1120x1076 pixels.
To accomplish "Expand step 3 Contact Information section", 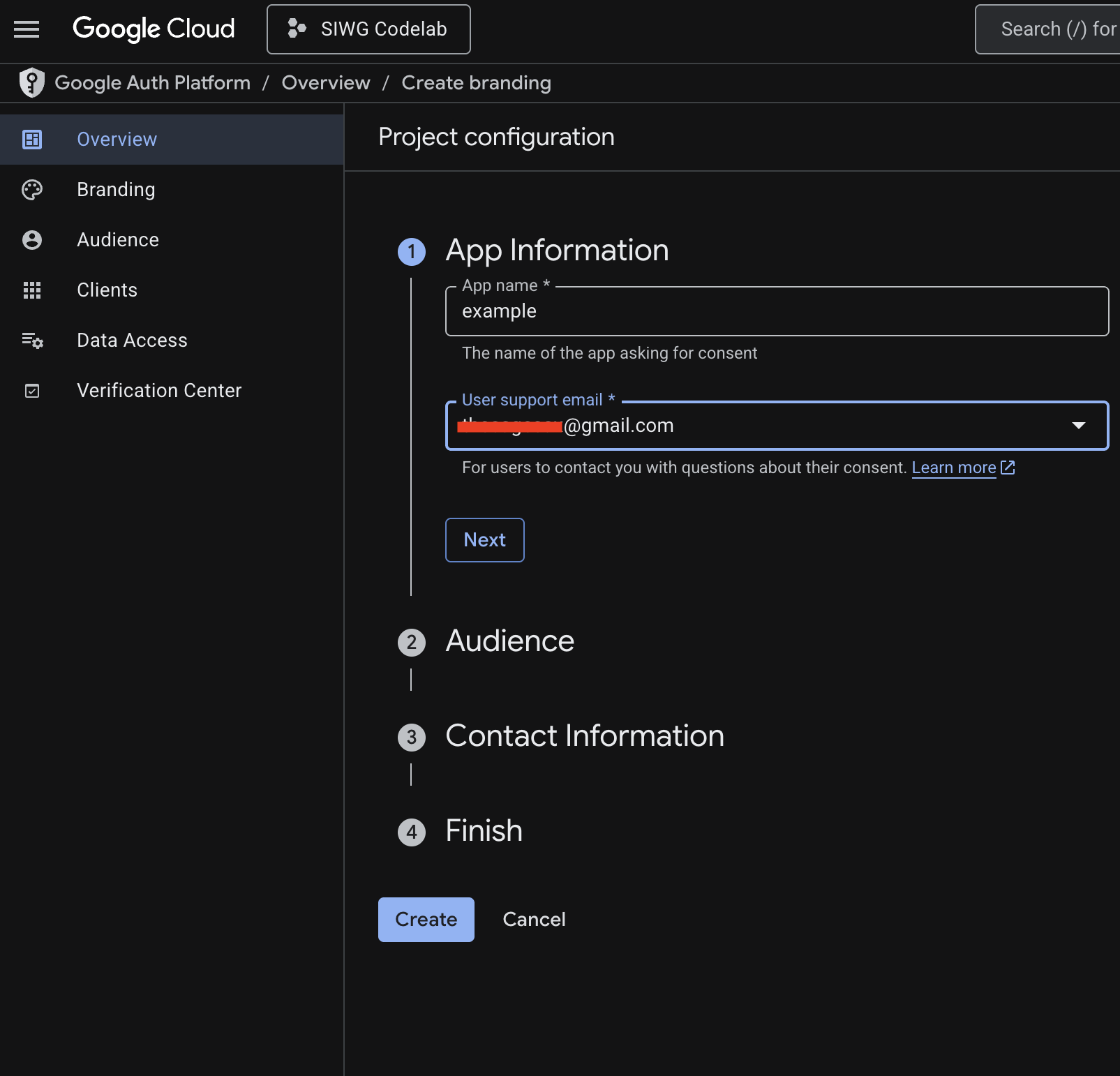I will click(x=585, y=735).
